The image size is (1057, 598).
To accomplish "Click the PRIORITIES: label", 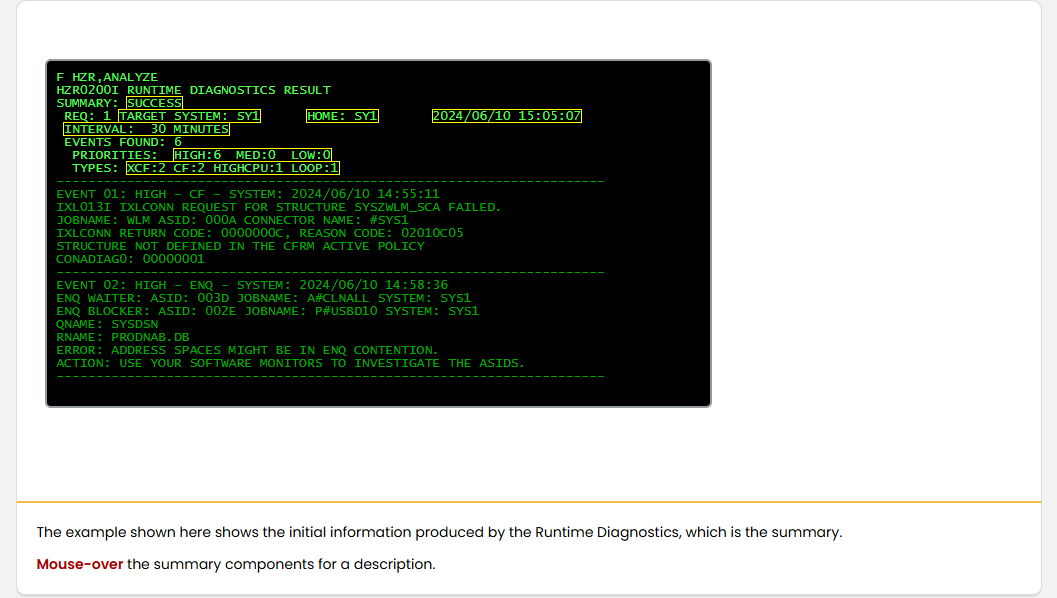I will click(115, 155).
